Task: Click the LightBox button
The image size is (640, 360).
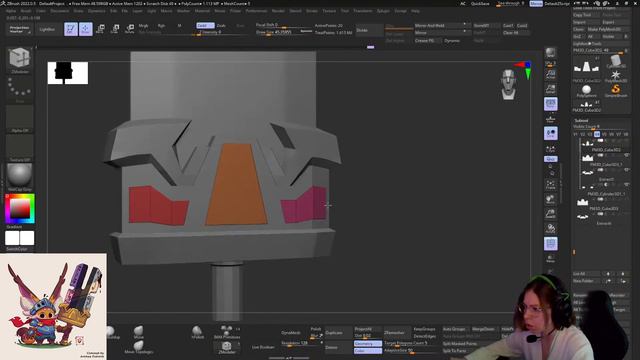Action: pos(47,29)
